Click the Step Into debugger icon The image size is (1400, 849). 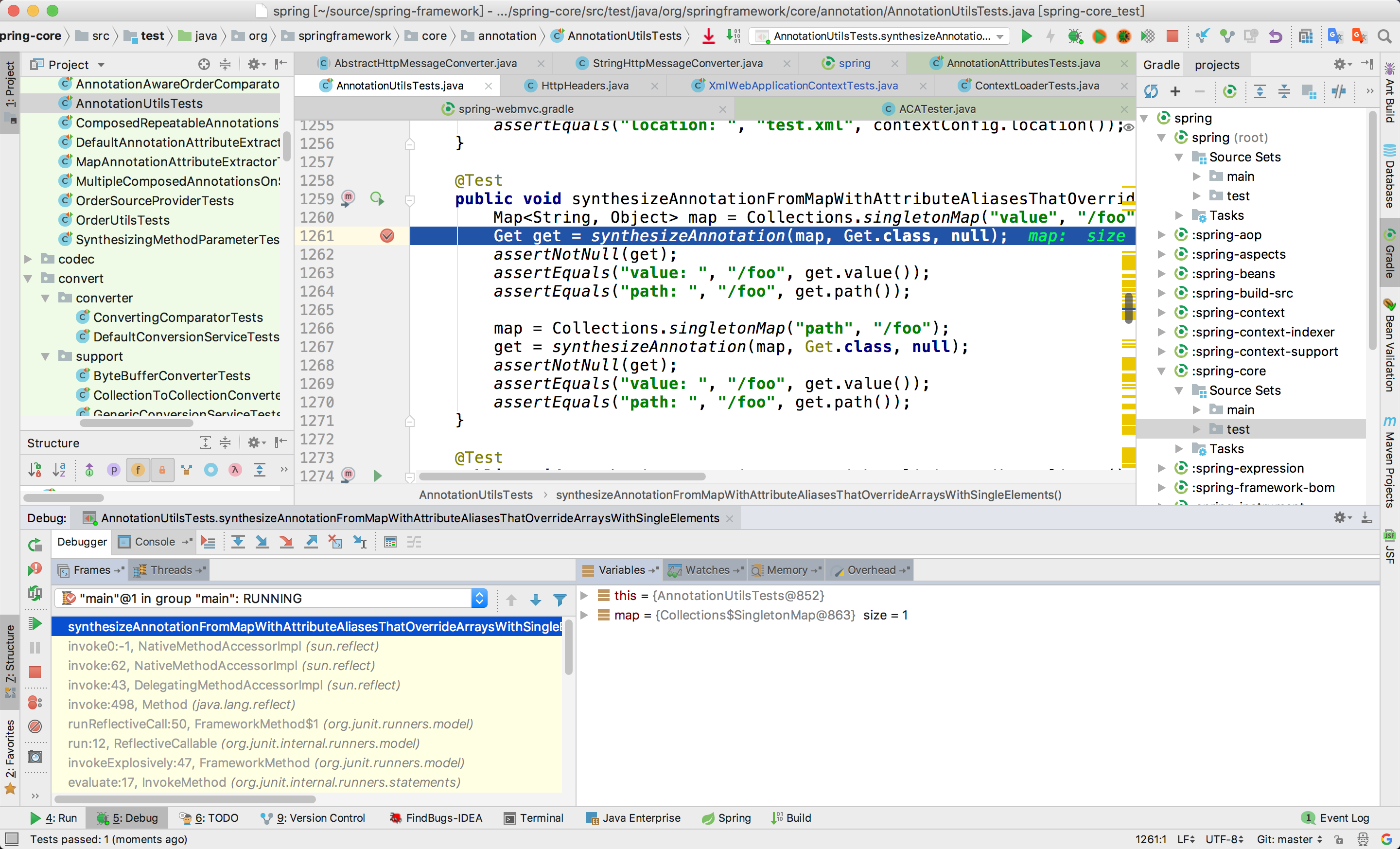point(262,542)
